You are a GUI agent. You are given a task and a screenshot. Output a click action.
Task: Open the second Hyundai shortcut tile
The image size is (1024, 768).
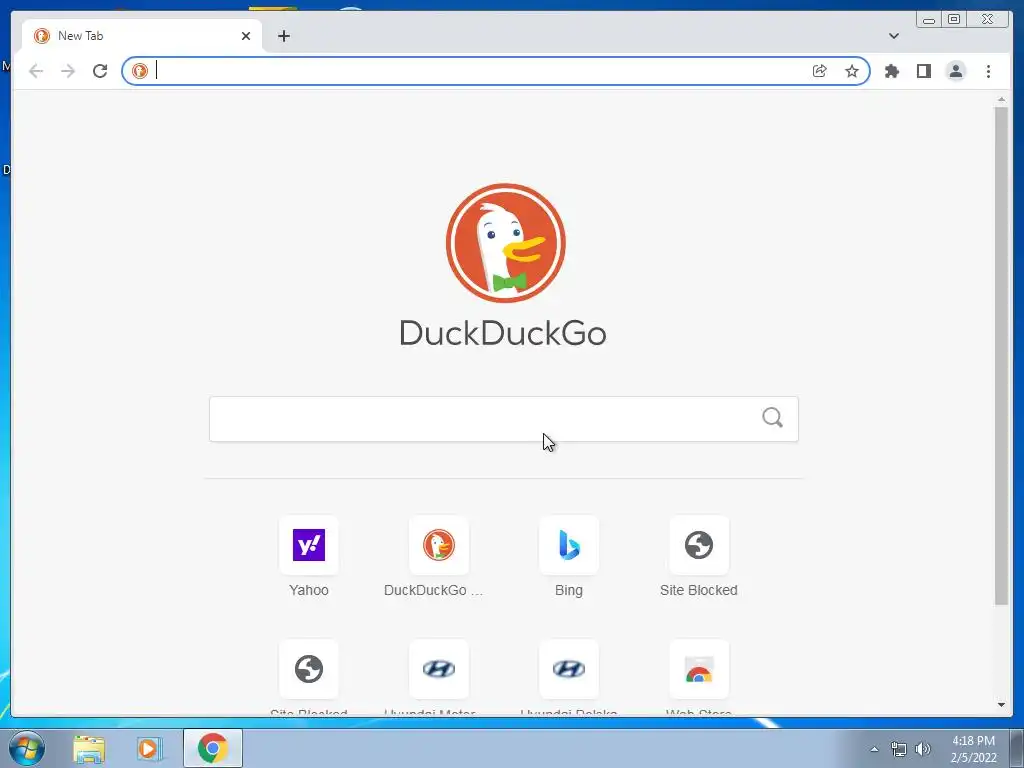pos(569,669)
